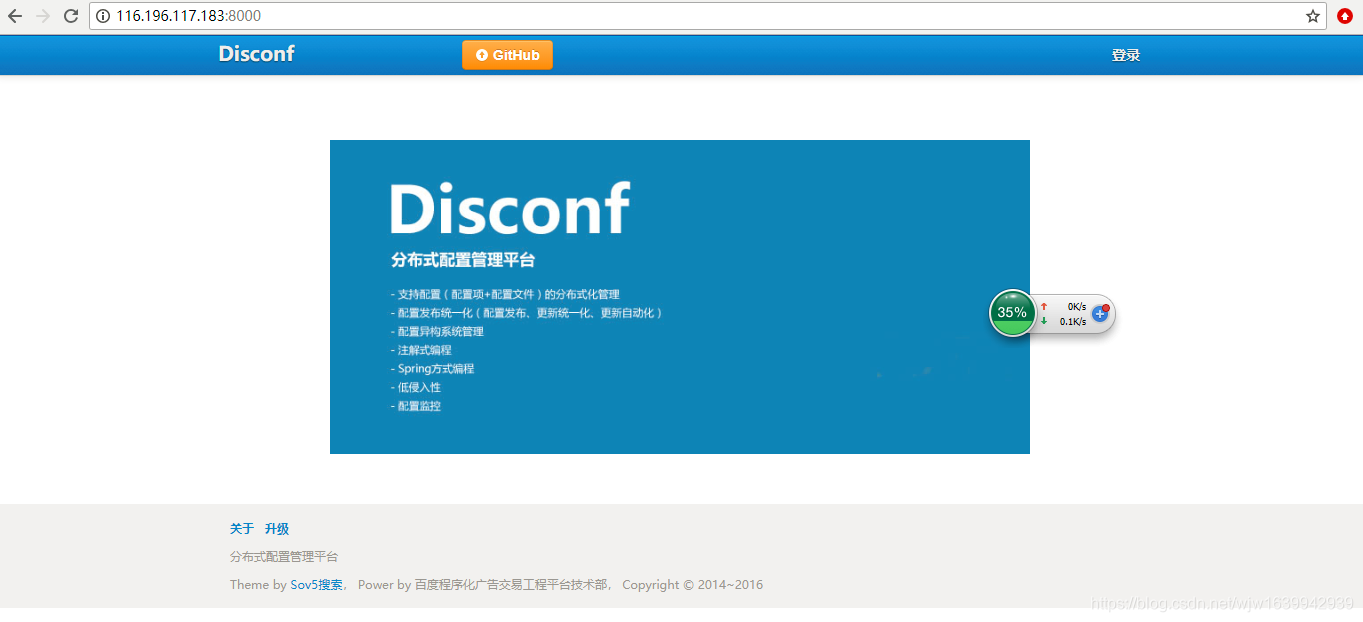Click the download speed 0.1K/s reading

pyautogui.click(x=1073, y=321)
